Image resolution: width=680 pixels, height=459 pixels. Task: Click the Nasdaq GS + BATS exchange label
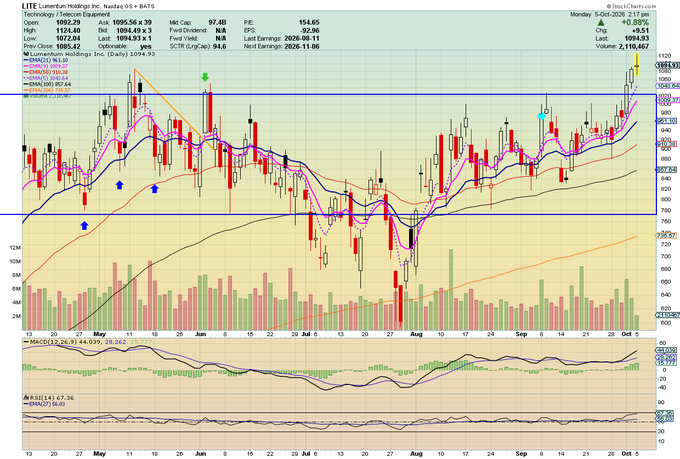[129, 7]
